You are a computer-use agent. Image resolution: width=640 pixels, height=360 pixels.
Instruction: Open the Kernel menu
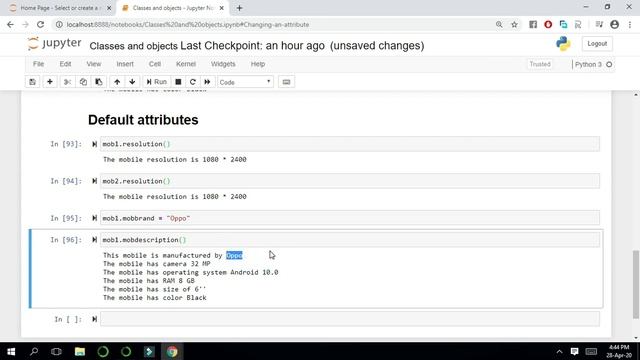[x=186, y=64]
